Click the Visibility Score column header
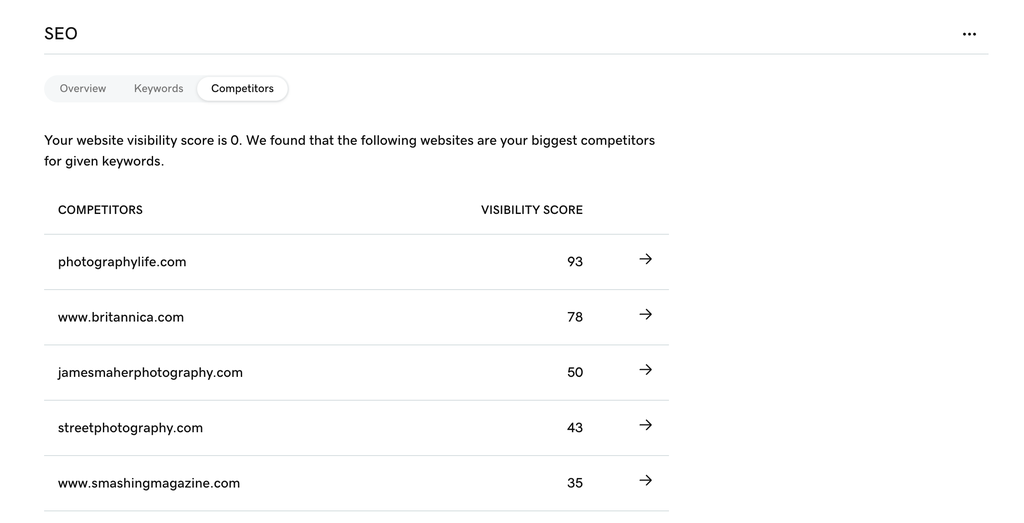This screenshot has width=1024, height=523. point(531,210)
